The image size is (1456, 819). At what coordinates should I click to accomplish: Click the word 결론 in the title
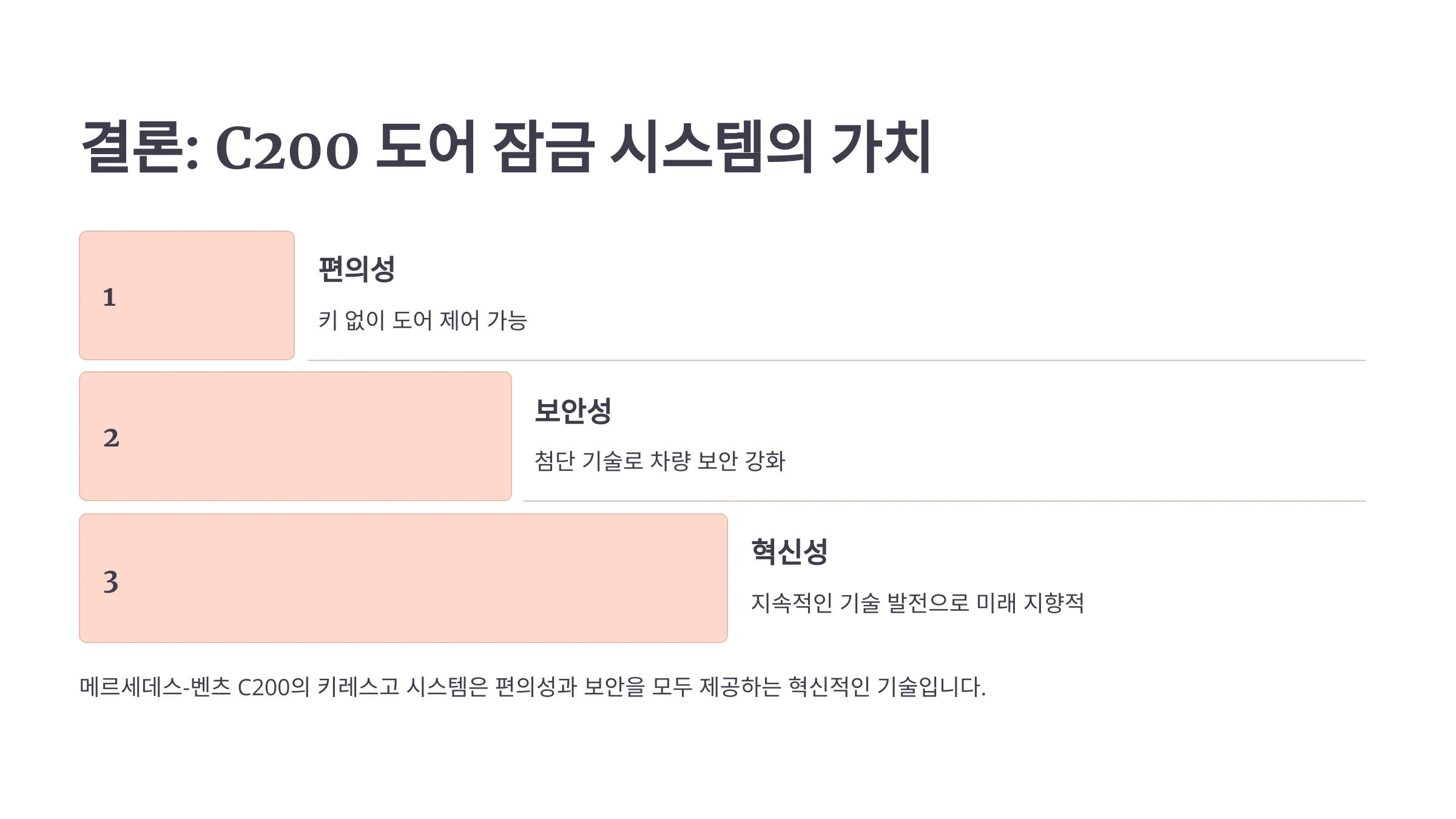[132, 147]
